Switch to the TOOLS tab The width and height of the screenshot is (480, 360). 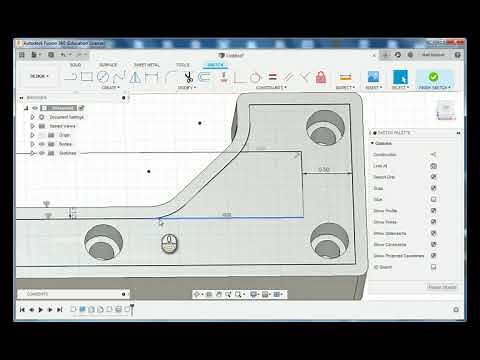(183, 65)
